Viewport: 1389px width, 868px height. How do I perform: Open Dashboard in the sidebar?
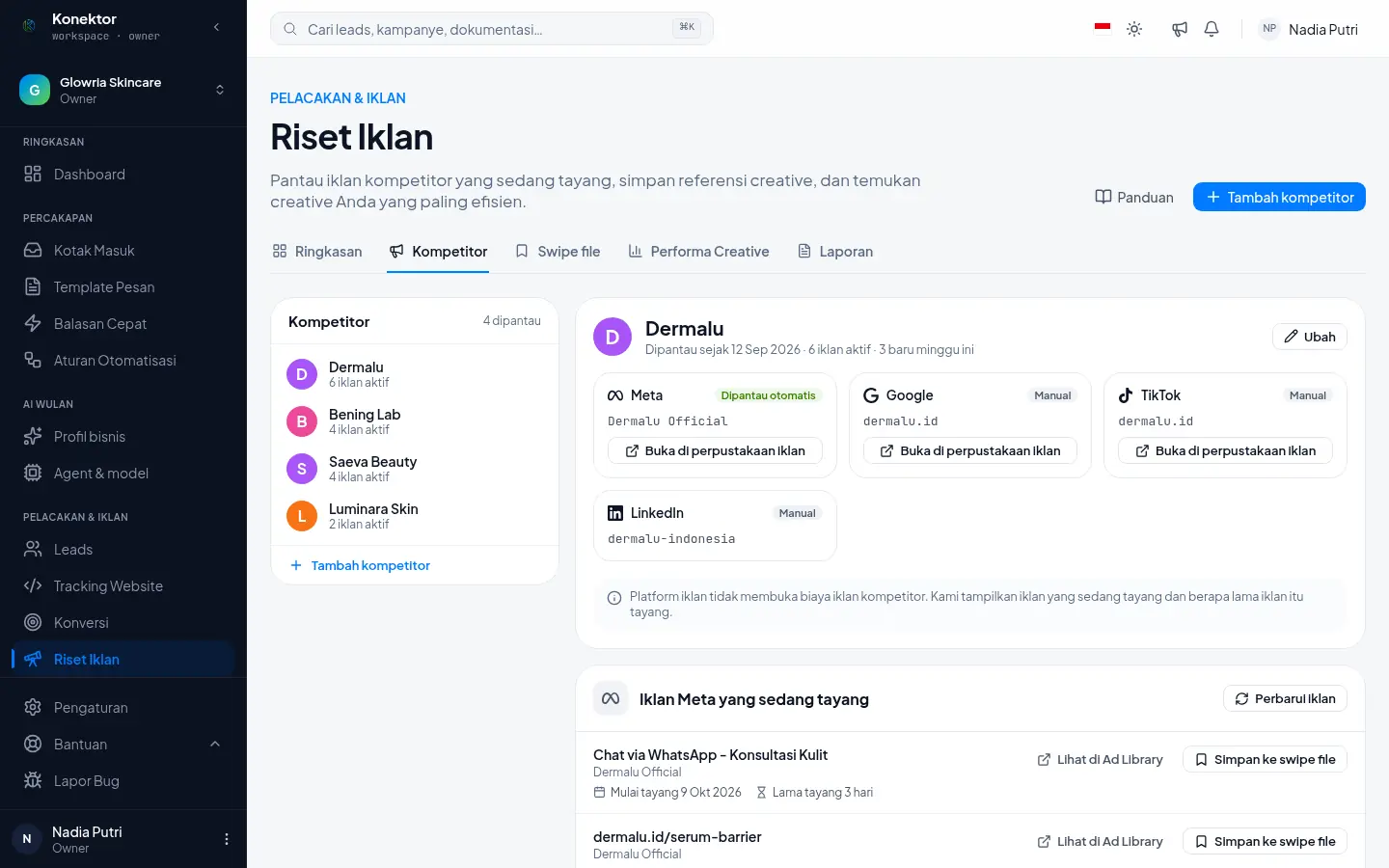(x=123, y=175)
